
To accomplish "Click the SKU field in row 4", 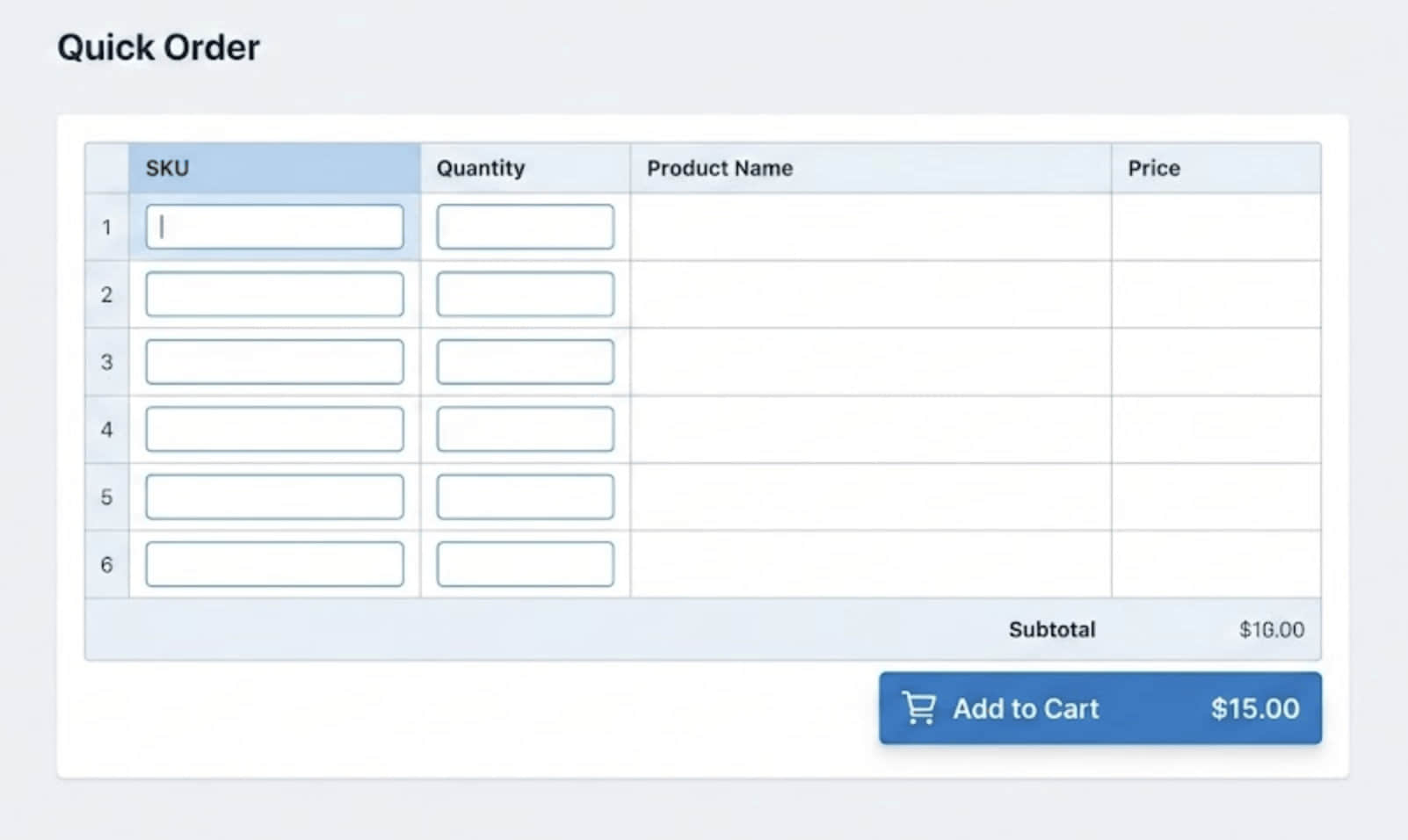I will 274,430.
